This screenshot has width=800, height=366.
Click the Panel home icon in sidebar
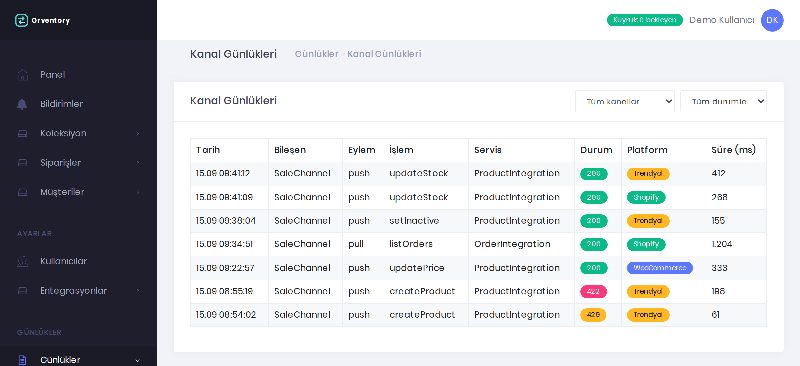22,75
